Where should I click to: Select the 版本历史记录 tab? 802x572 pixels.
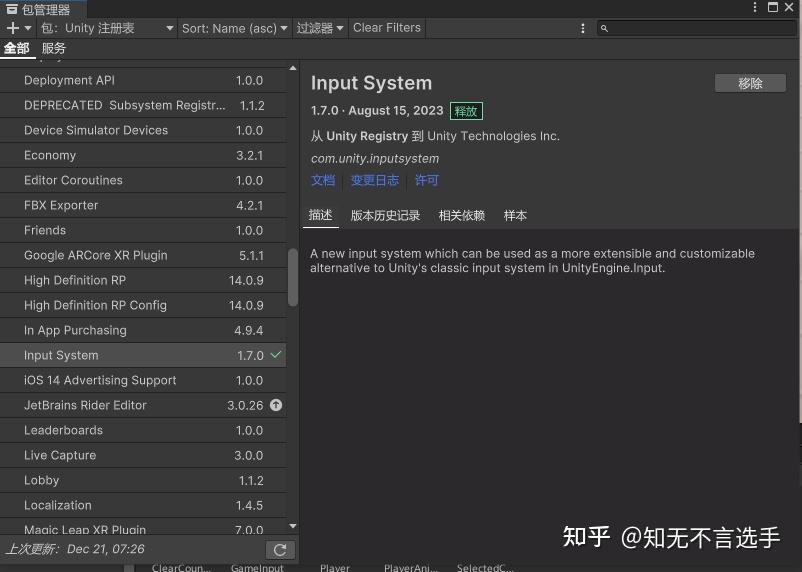[x=385, y=215]
